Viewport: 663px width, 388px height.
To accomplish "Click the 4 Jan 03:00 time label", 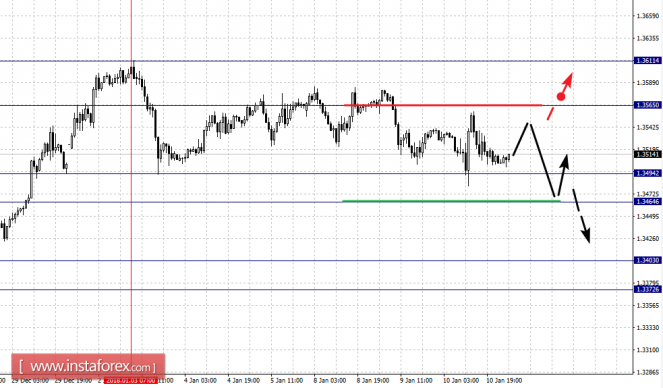I will pyautogui.click(x=200, y=380).
